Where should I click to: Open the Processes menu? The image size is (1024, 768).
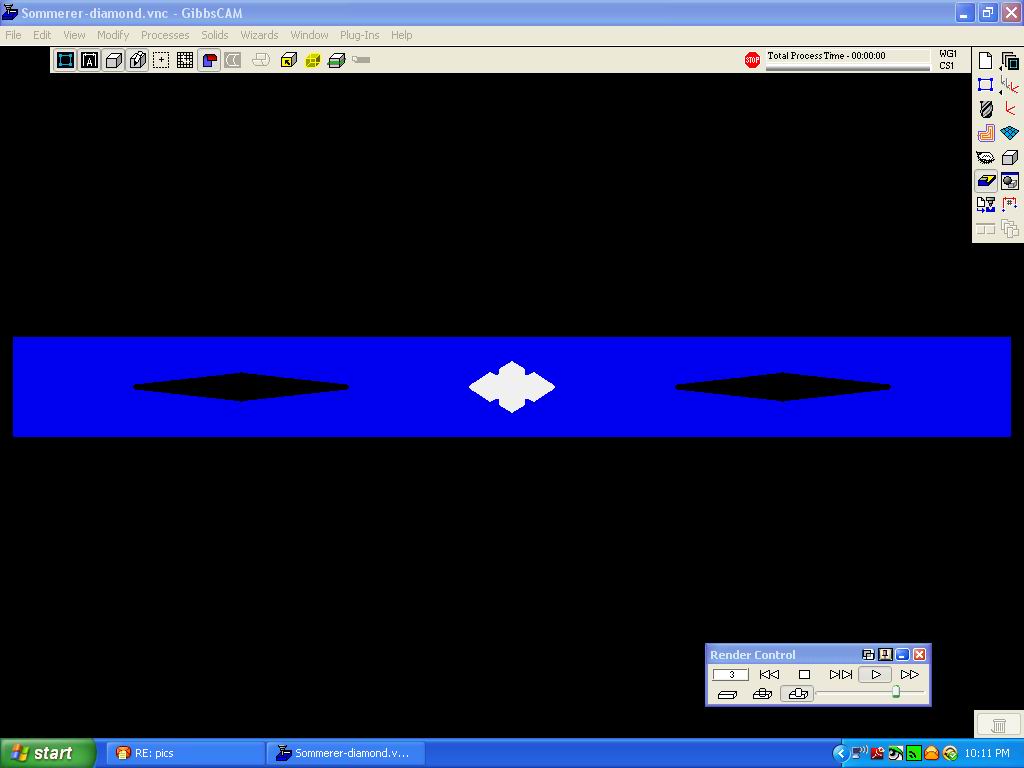pyautogui.click(x=165, y=35)
